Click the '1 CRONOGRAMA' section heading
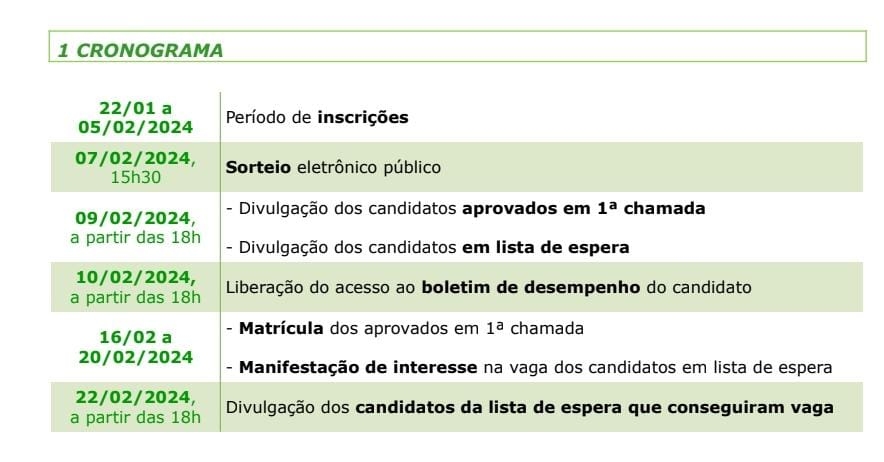The width and height of the screenshot is (884, 462). point(140,50)
